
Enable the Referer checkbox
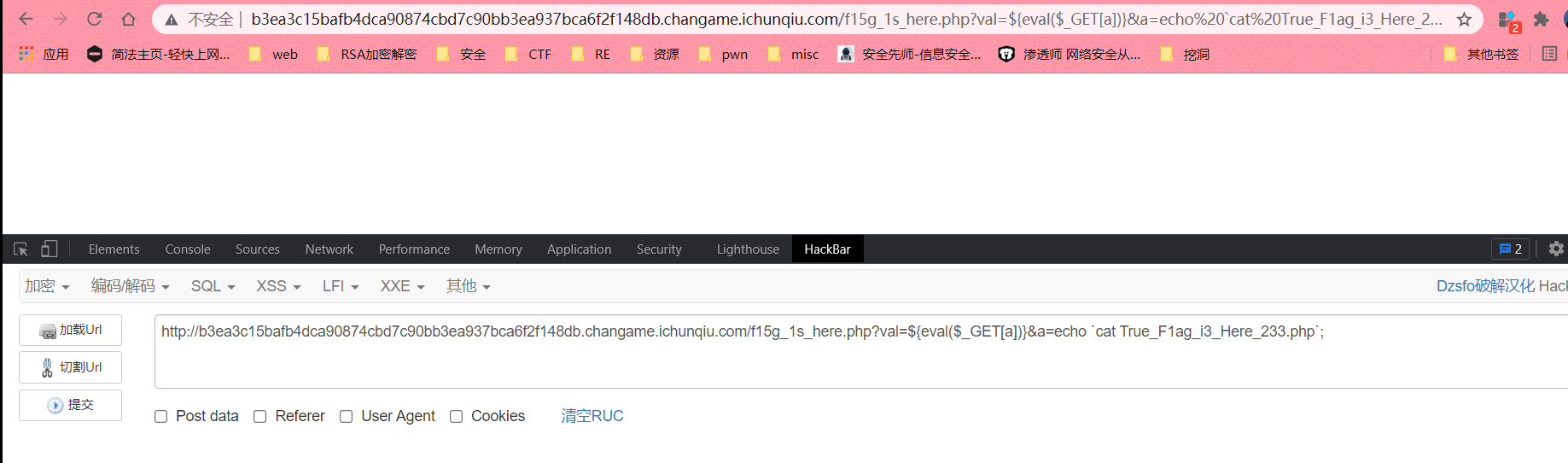[x=260, y=416]
